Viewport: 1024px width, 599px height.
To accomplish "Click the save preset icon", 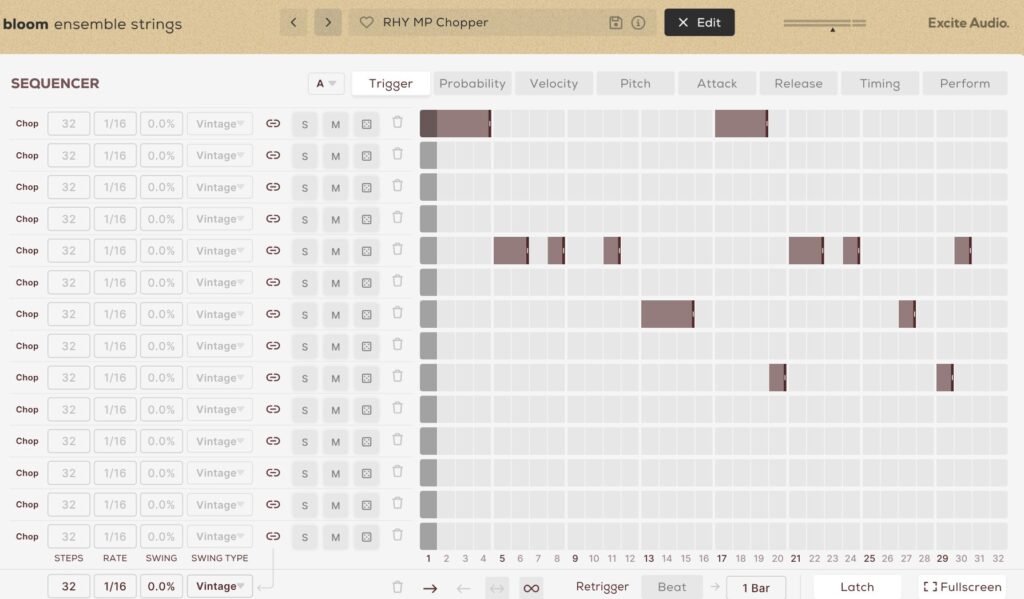I will coord(616,22).
